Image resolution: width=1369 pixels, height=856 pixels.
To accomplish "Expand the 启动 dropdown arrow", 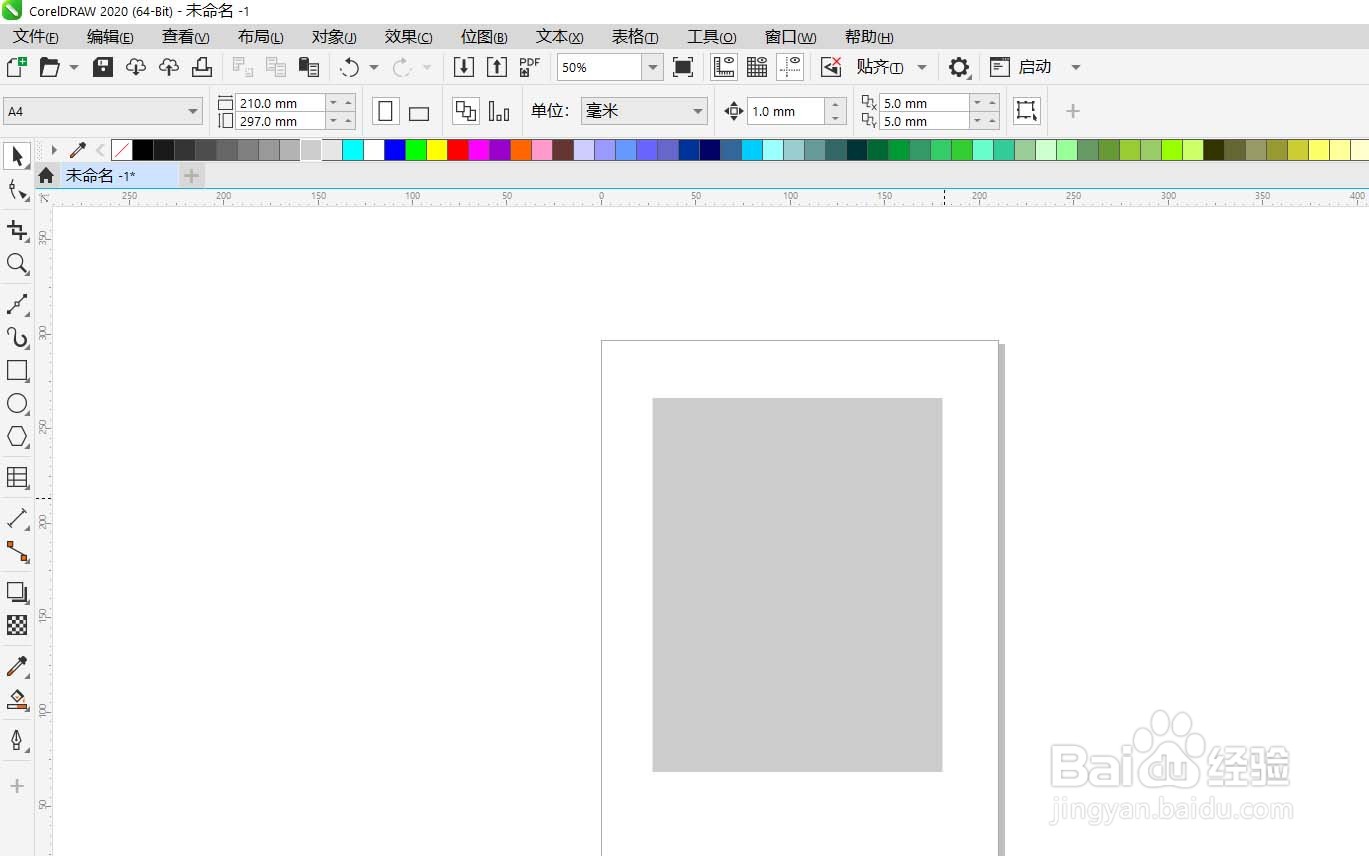I will pos(1076,67).
